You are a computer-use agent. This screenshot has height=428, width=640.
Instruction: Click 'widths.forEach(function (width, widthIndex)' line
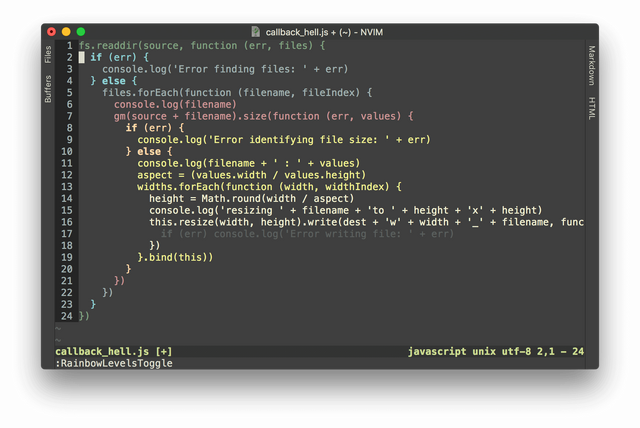point(269,187)
